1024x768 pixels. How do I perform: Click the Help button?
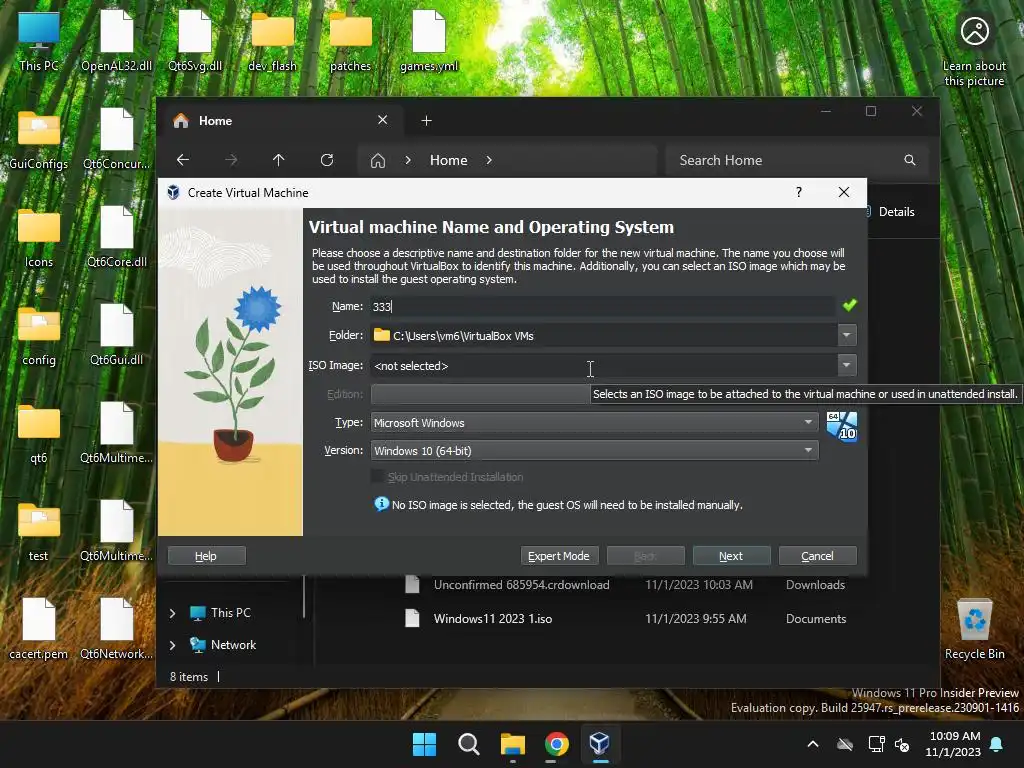click(x=206, y=556)
